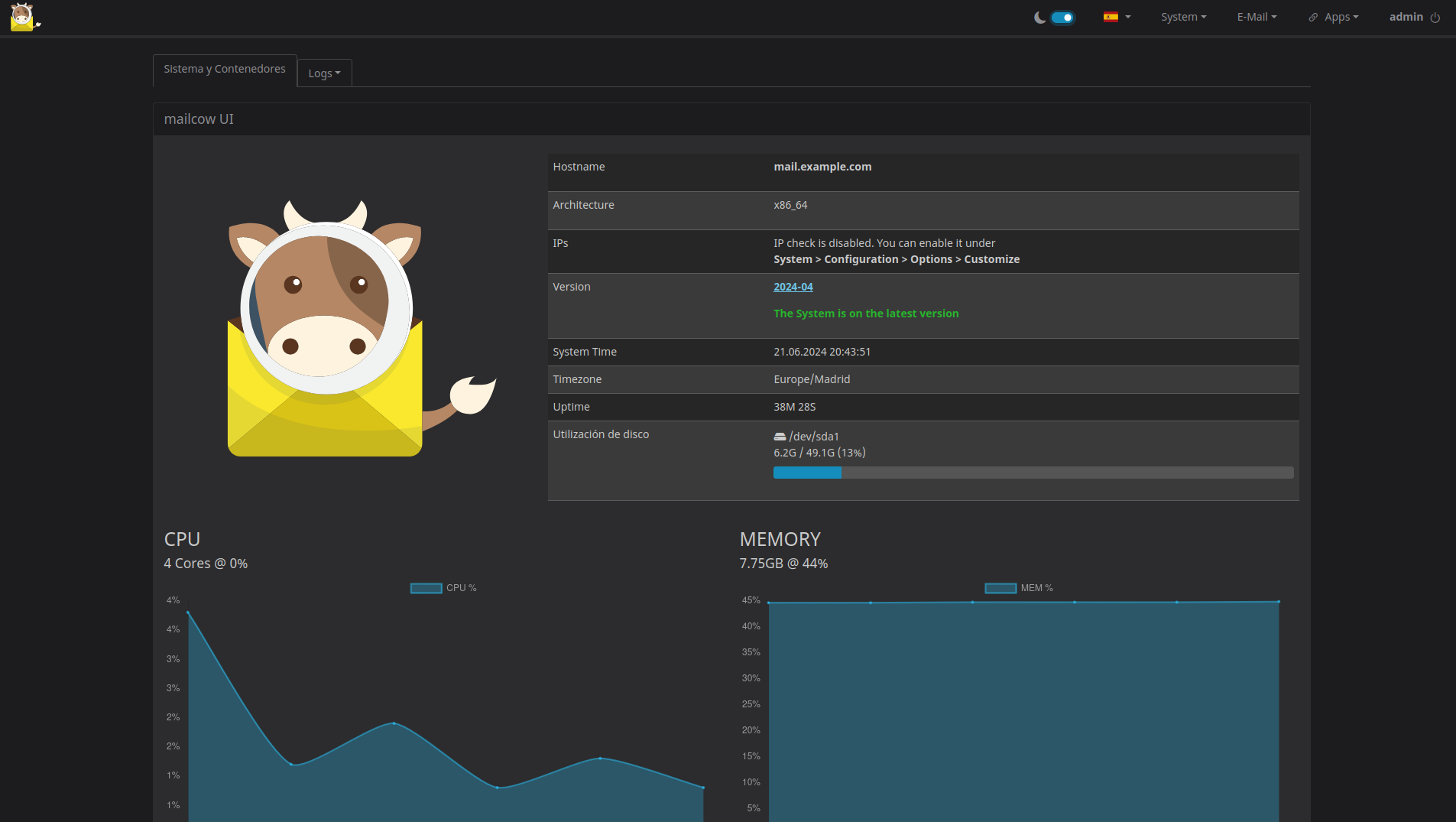Expand the E-Mail dropdown menu
This screenshot has height=822, width=1456.
pos(1257,17)
